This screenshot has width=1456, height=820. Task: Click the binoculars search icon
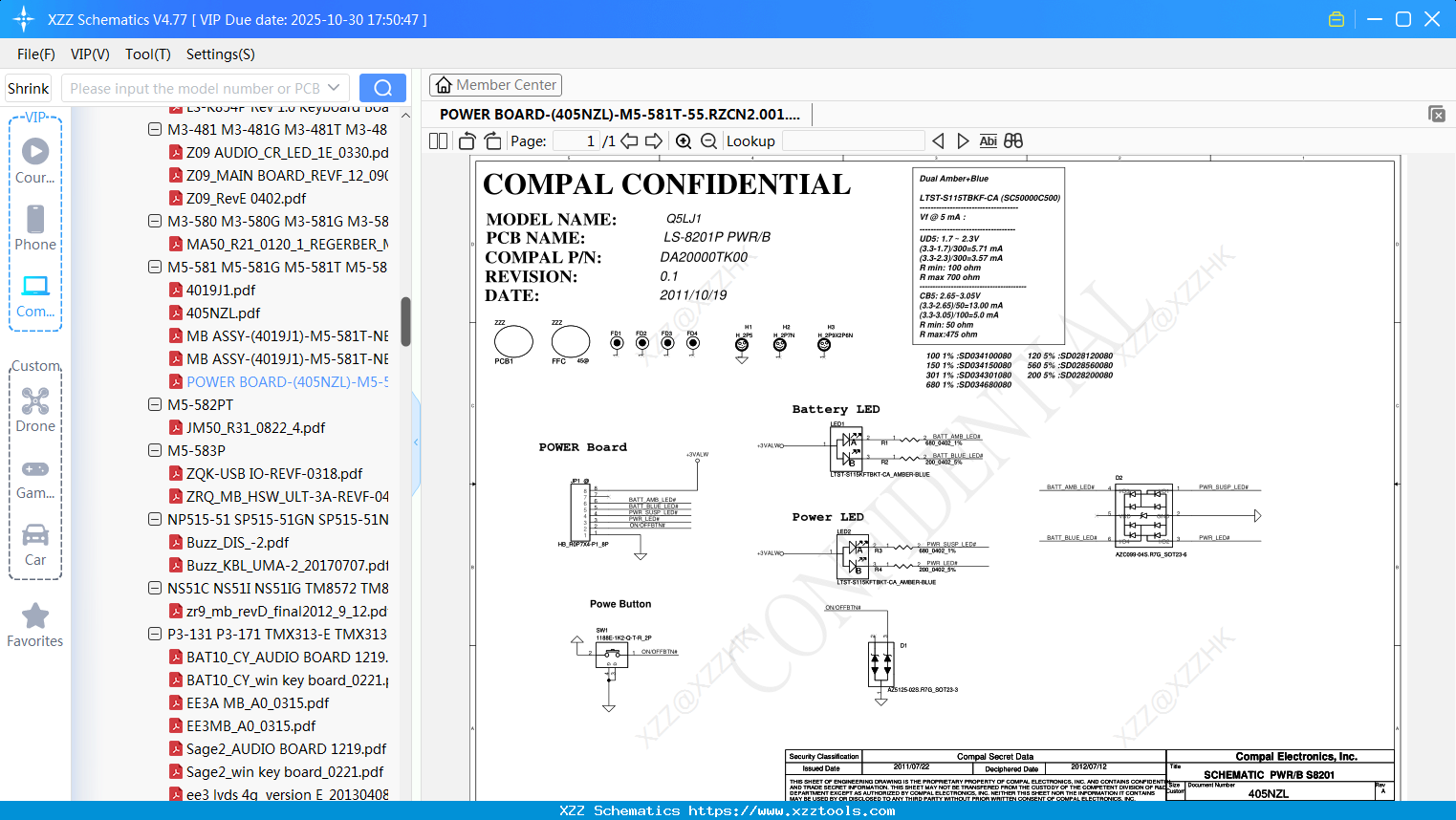[x=1013, y=141]
